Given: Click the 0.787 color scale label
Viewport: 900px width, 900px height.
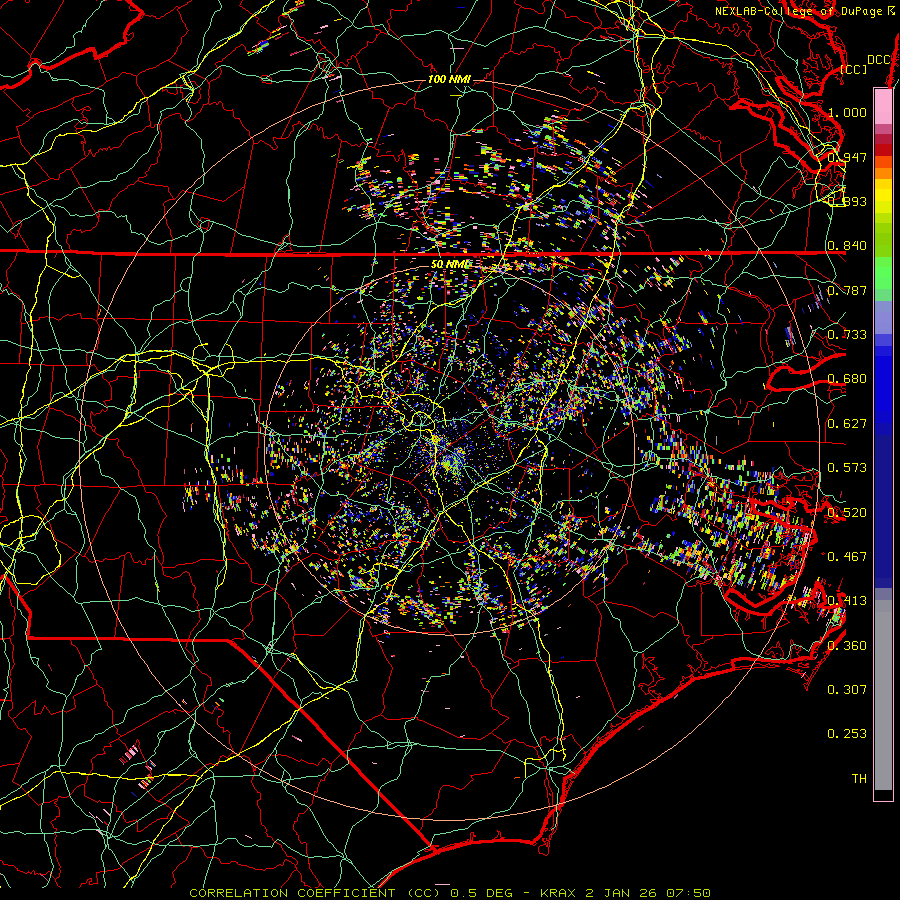Looking at the screenshot, I should coord(847,290).
